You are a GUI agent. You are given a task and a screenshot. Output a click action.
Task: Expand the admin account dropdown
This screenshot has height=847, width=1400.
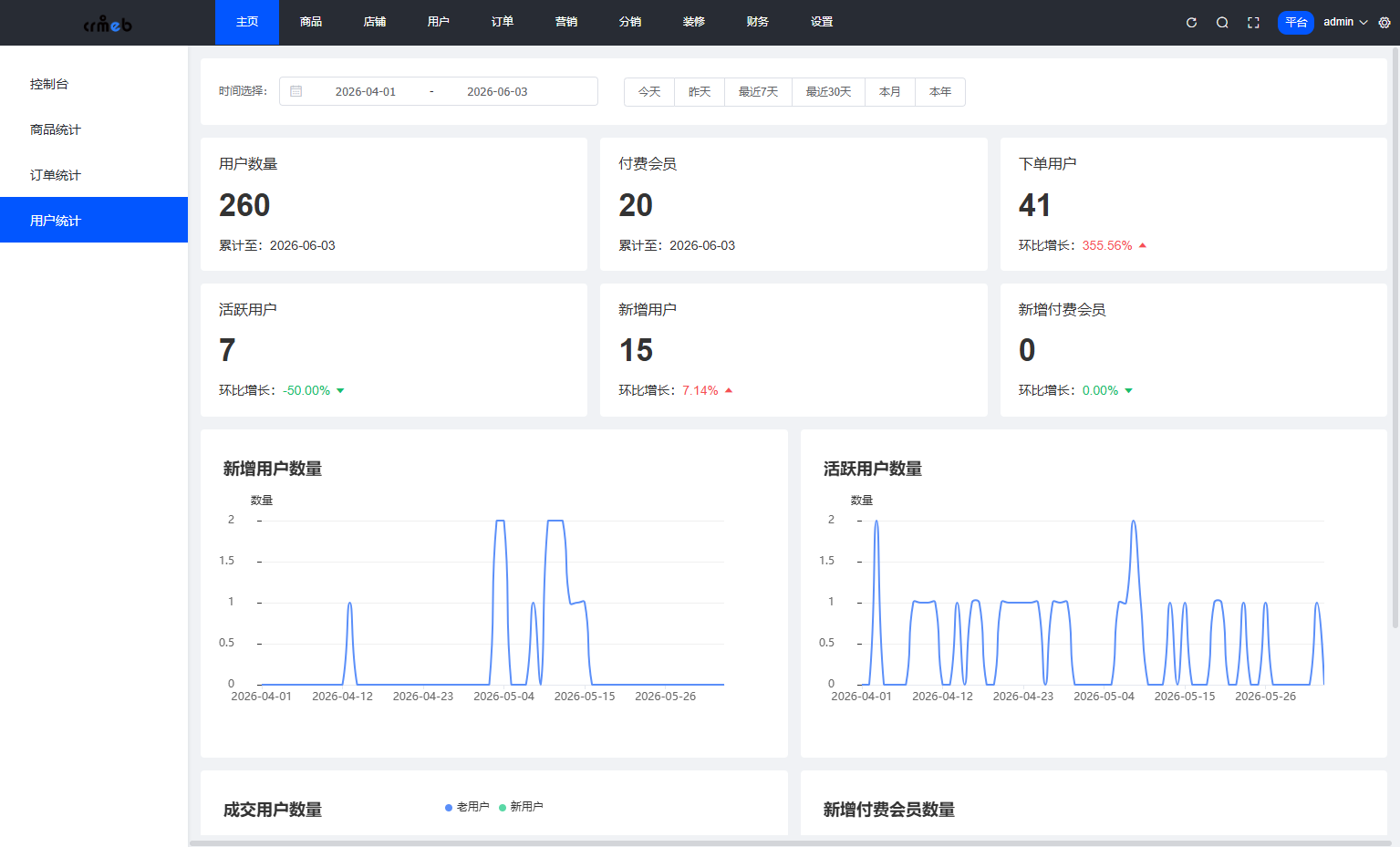(1345, 22)
